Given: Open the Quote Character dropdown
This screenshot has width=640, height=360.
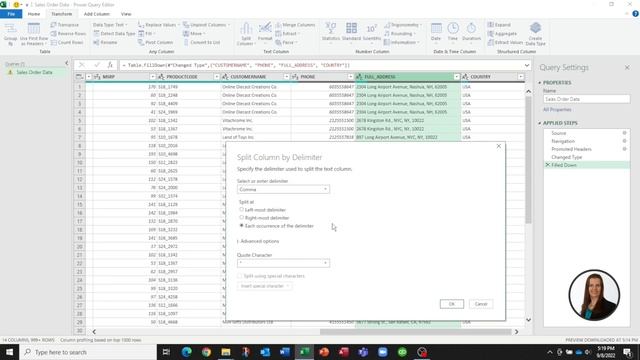Looking at the screenshot, I should point(283,263).
